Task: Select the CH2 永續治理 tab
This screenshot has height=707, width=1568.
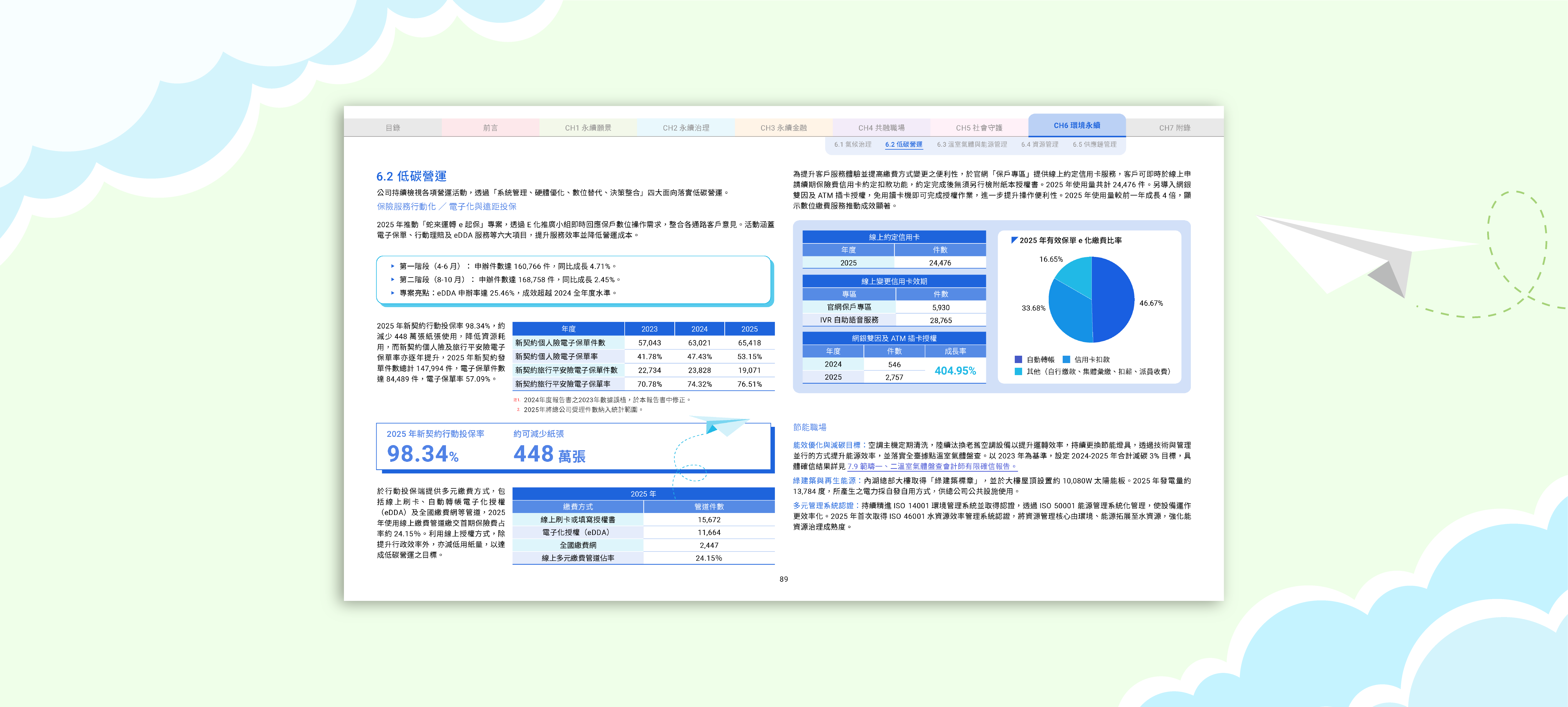Action: [686, 128]
